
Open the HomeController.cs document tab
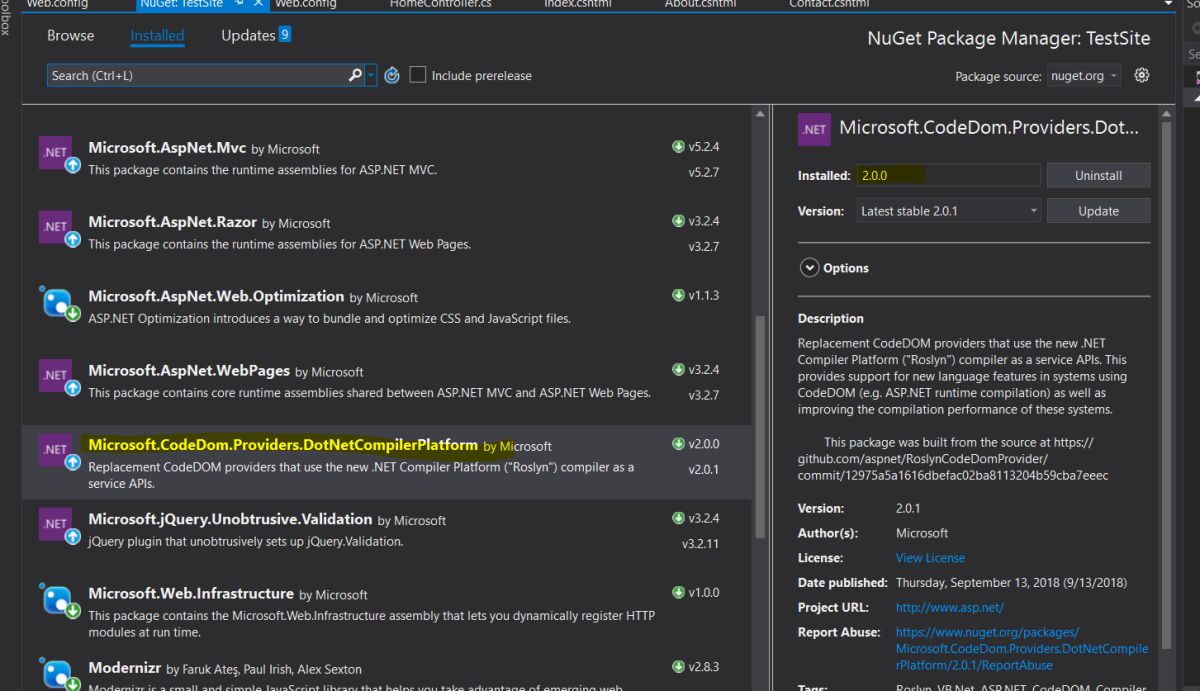pyautogui.click(x=440, y=4)
